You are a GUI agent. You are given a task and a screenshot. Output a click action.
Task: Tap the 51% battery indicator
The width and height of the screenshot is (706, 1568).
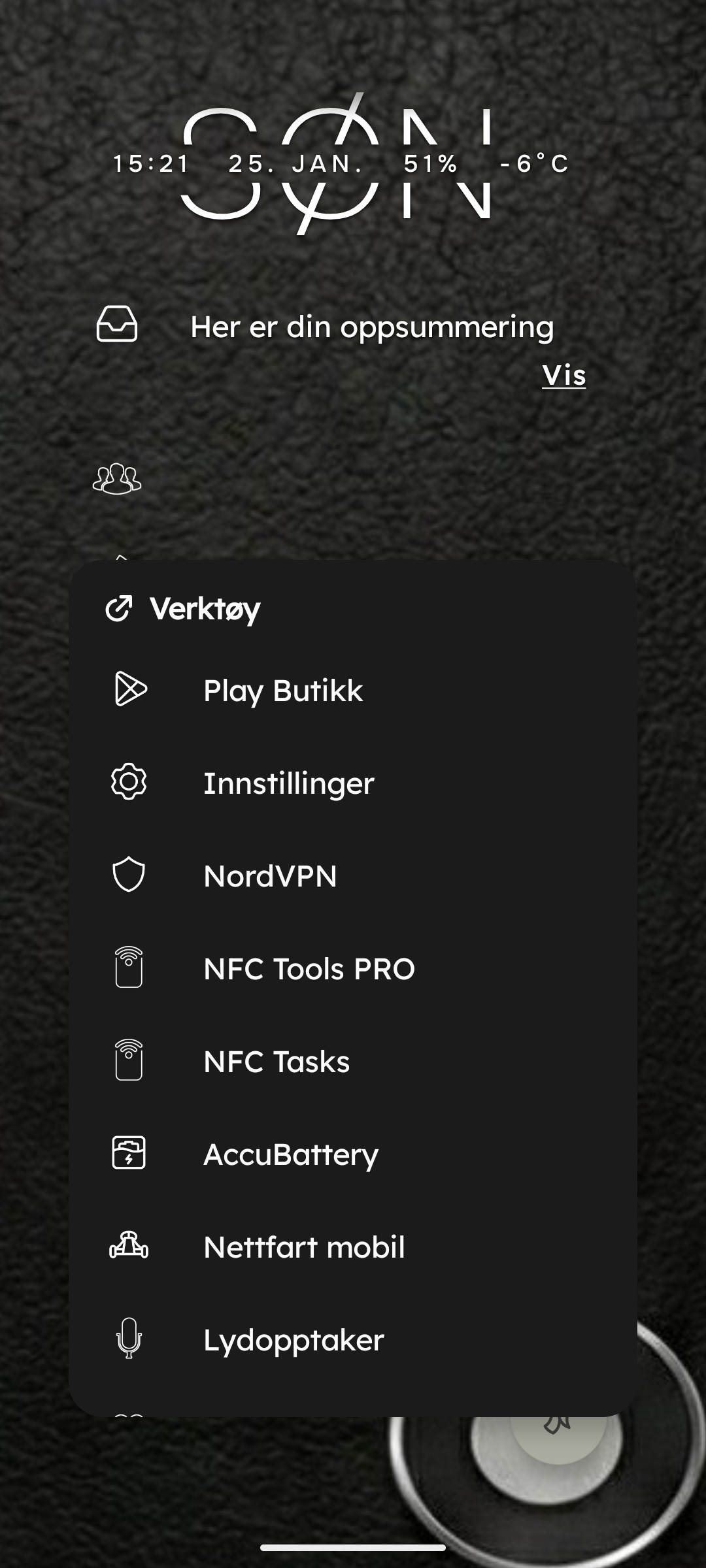[x=430, y=163]
